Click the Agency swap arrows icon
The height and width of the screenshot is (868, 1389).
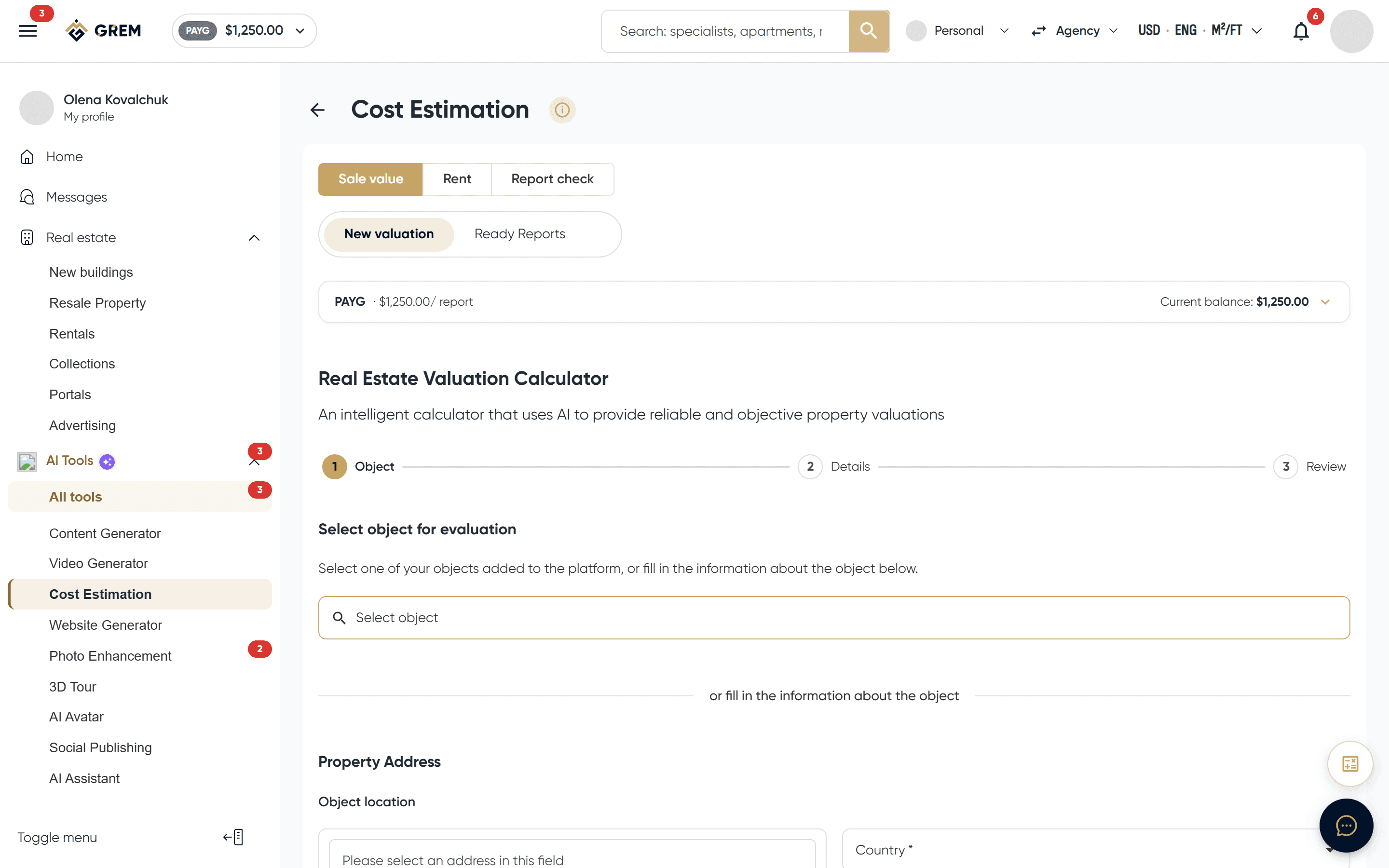[1038, 31]
